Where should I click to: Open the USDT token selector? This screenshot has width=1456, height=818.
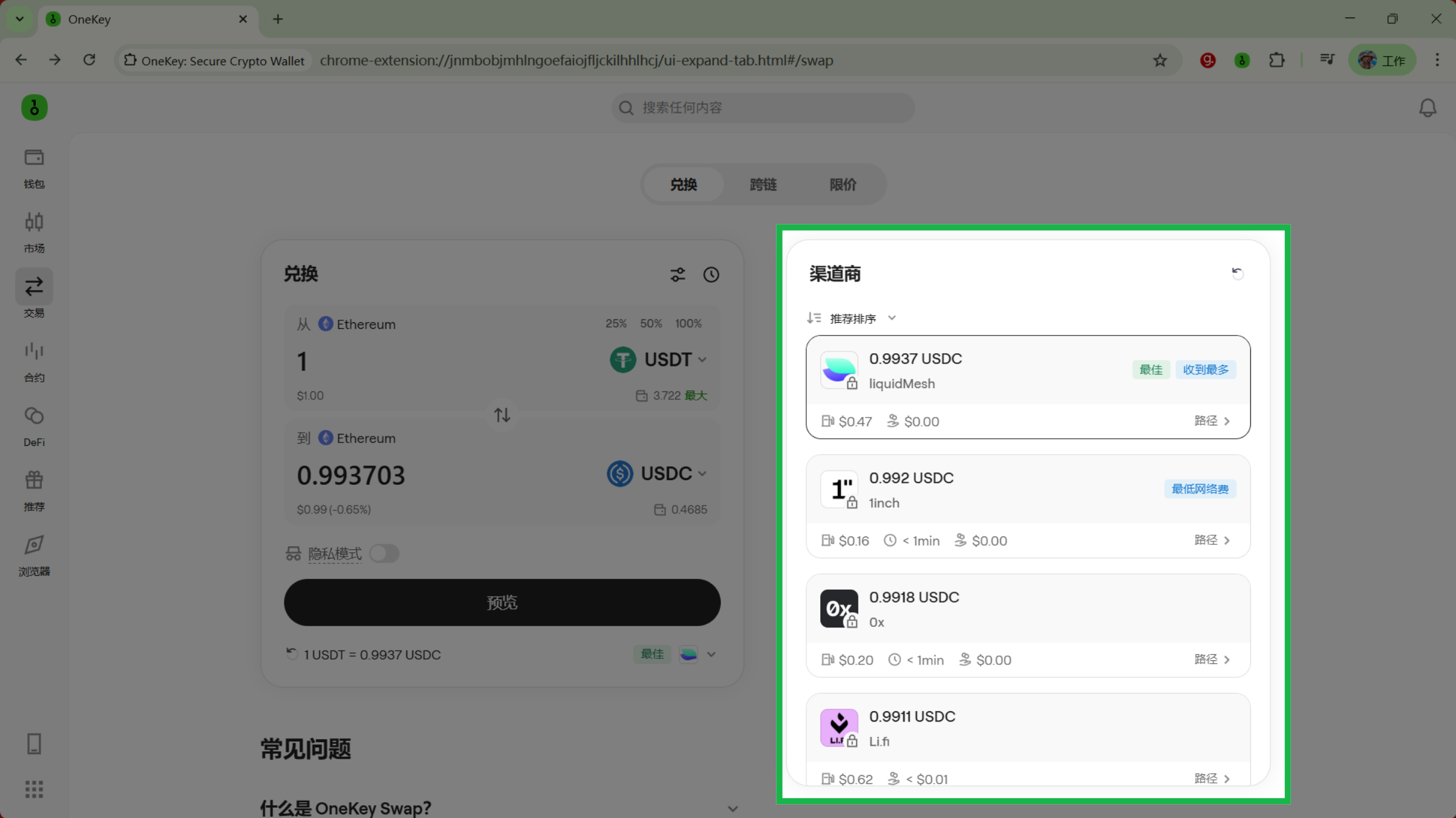(658, 359)
